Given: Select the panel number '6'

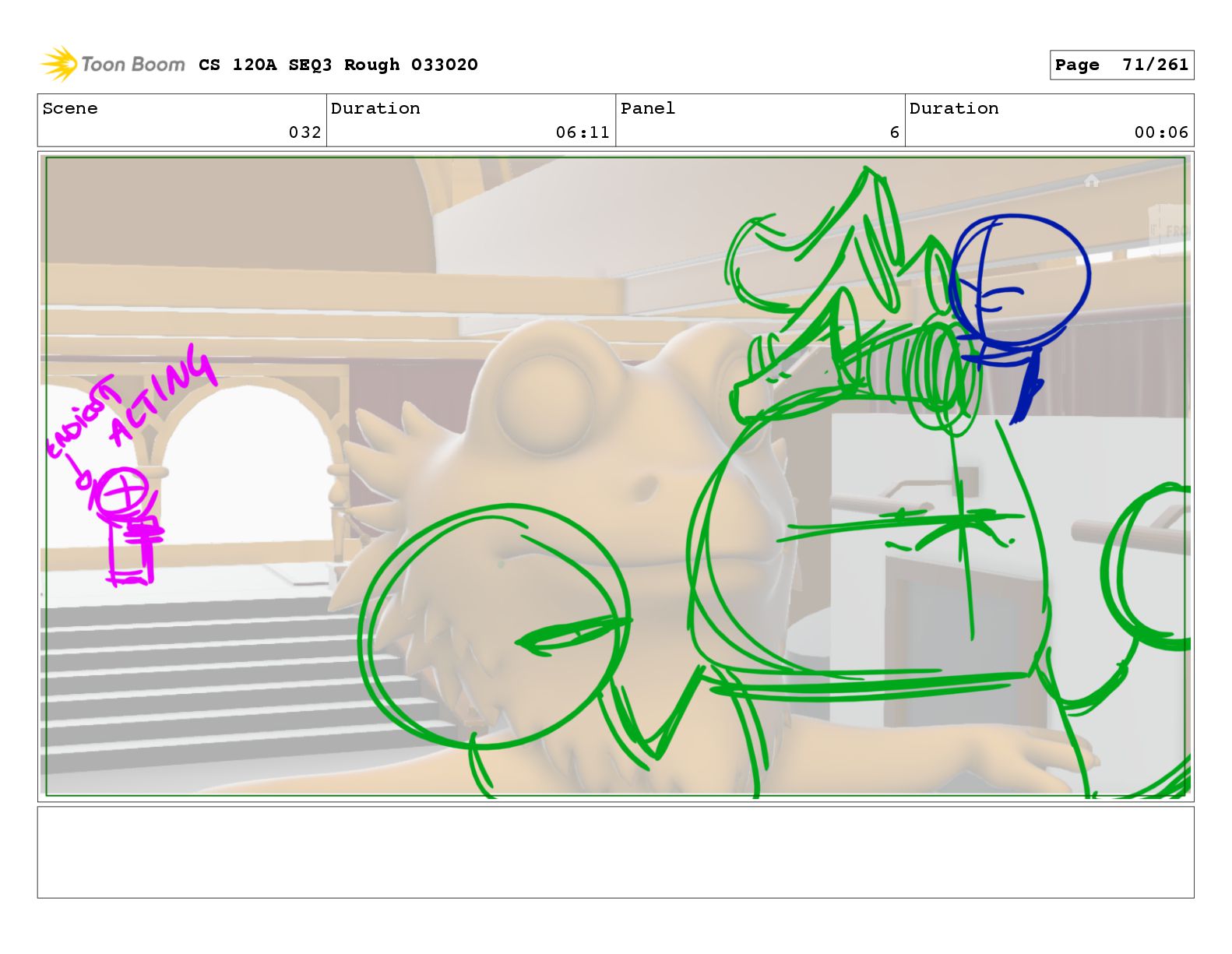Looking at the screenshot, I should (895, 132).
